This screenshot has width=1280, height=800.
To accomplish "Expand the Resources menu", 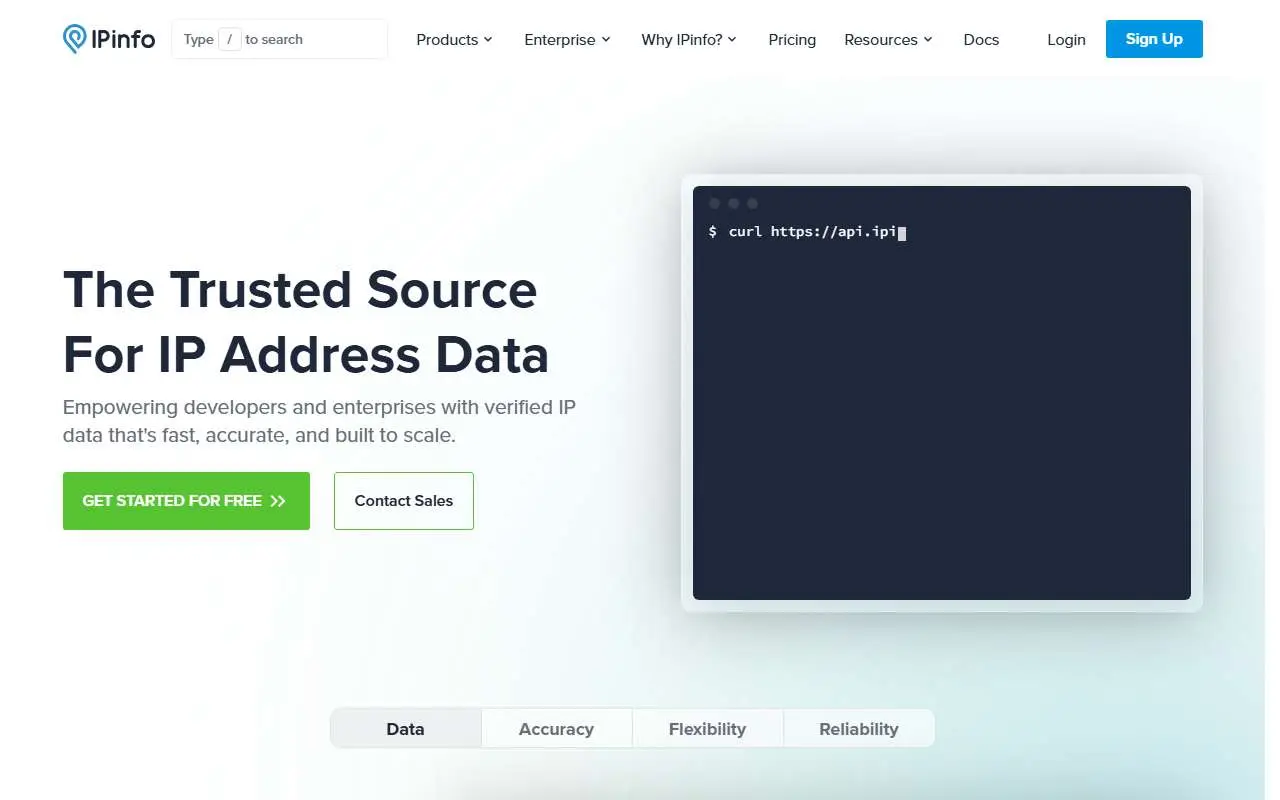I will 888,40.
